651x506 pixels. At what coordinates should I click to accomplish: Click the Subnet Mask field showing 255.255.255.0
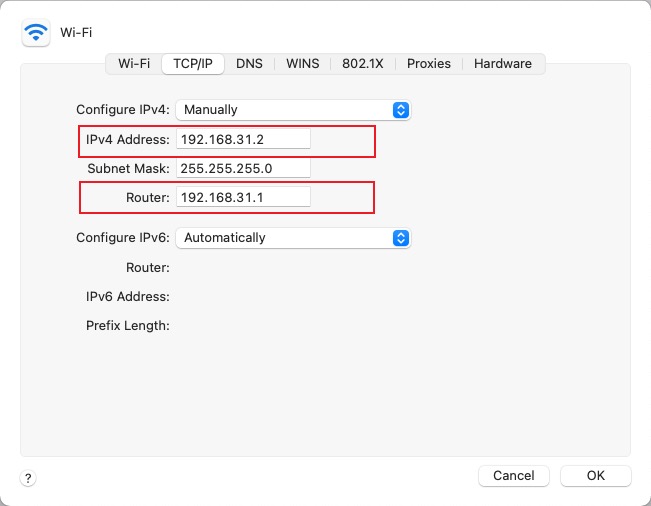[x=243, y=168]
